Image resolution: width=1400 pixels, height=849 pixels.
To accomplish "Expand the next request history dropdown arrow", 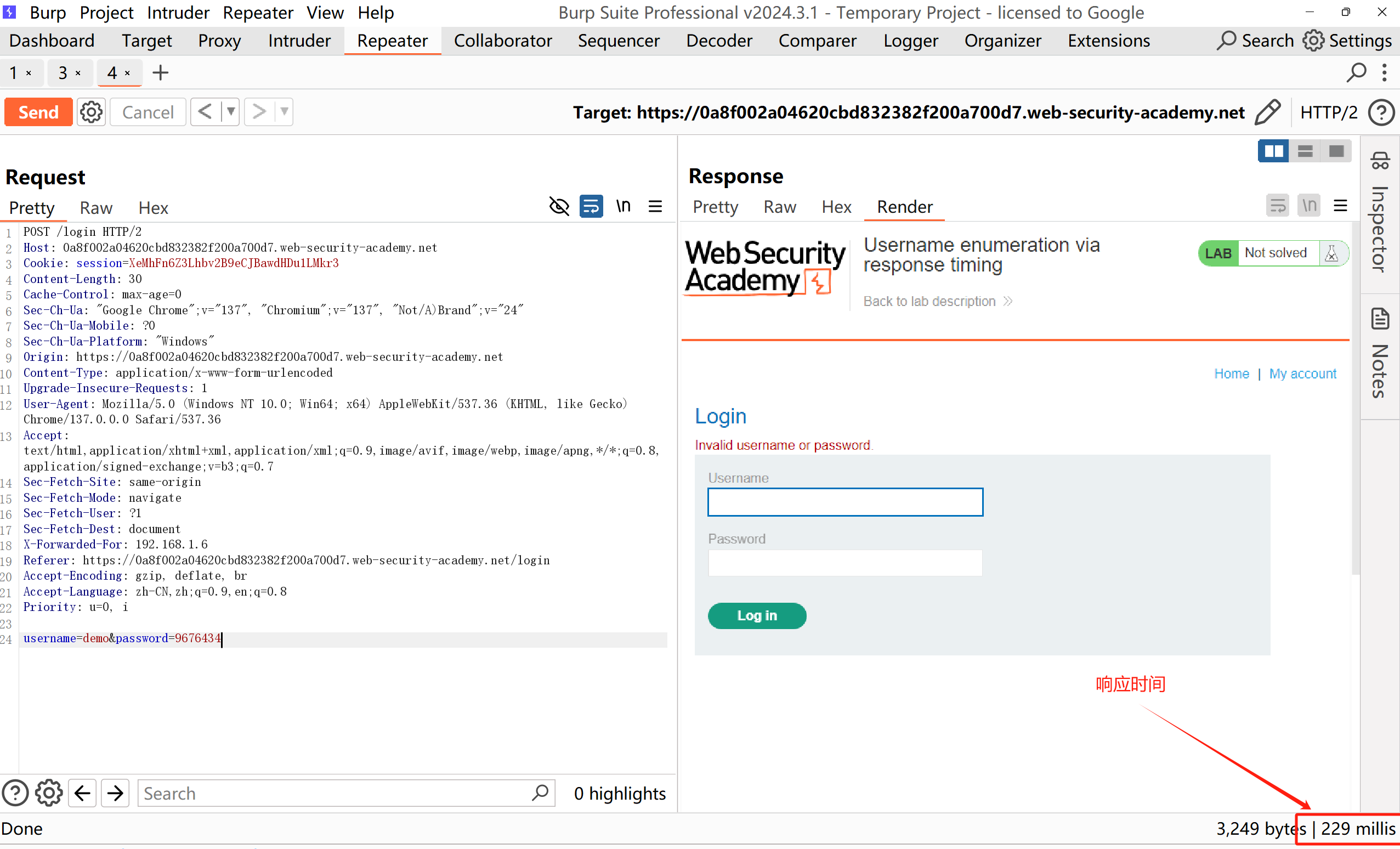I will 284,111.
